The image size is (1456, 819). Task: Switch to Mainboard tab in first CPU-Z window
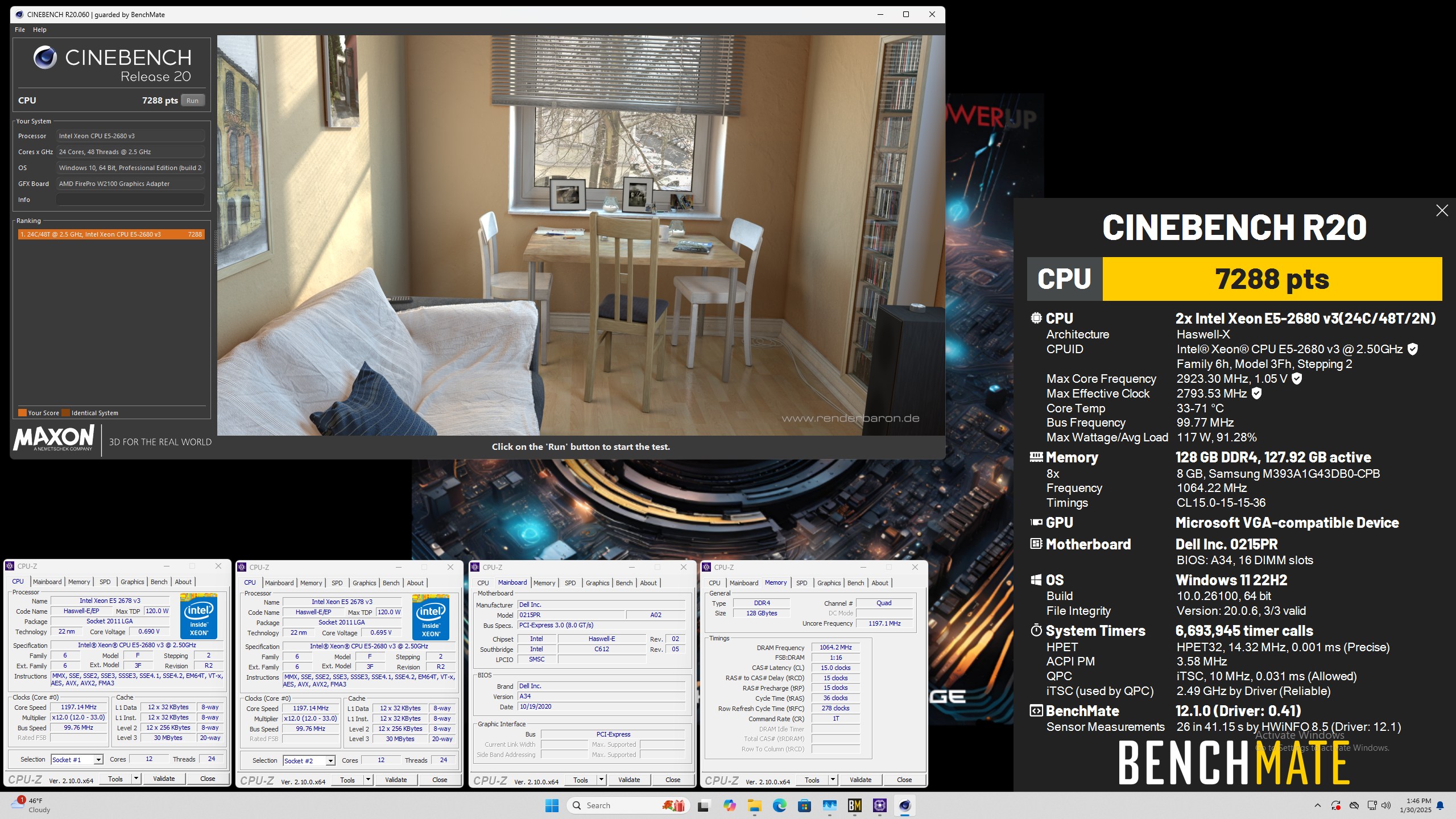[47, 582]
